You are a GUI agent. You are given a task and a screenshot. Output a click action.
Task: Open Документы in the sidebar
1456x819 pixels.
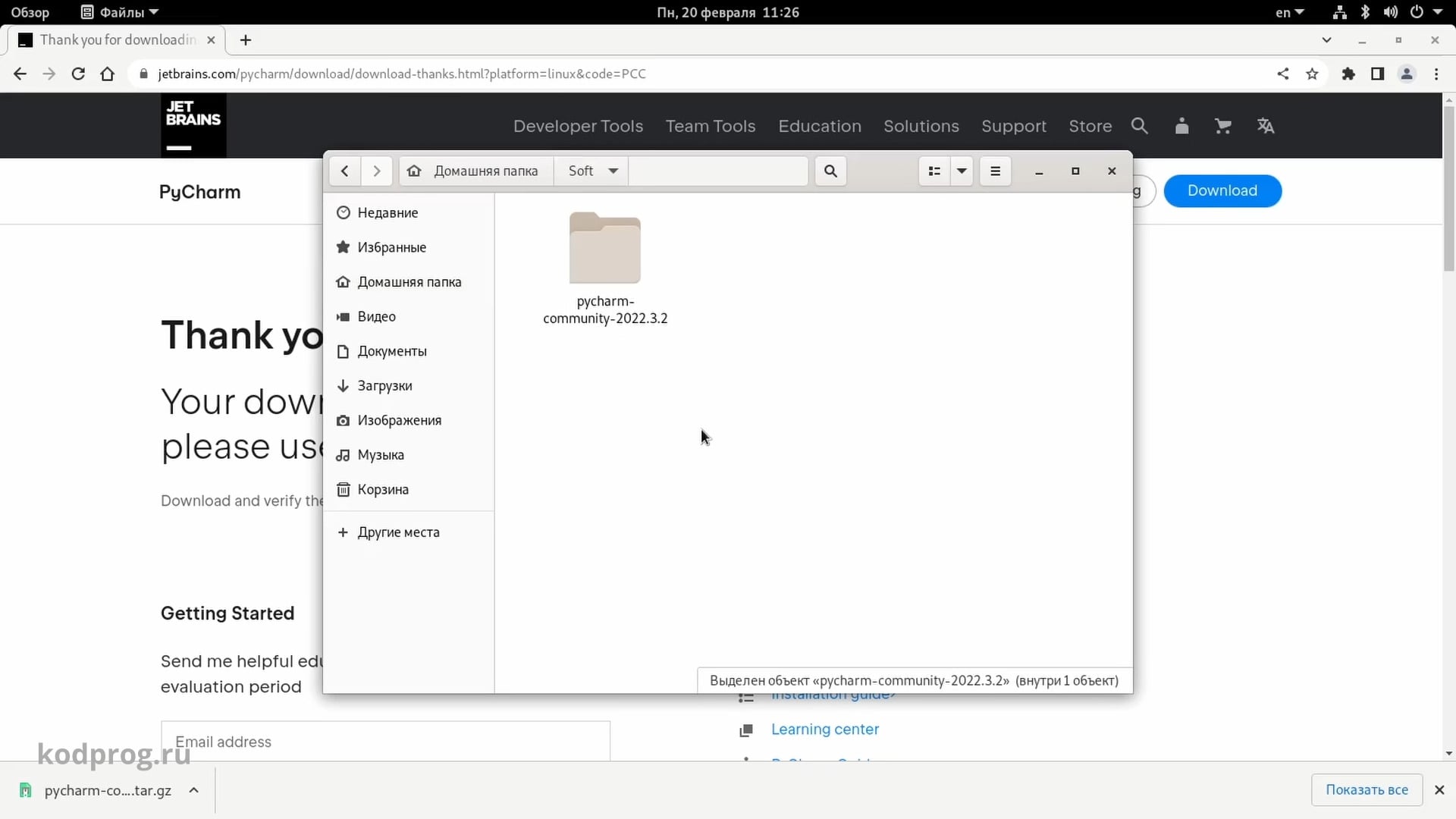coord(408,351)
